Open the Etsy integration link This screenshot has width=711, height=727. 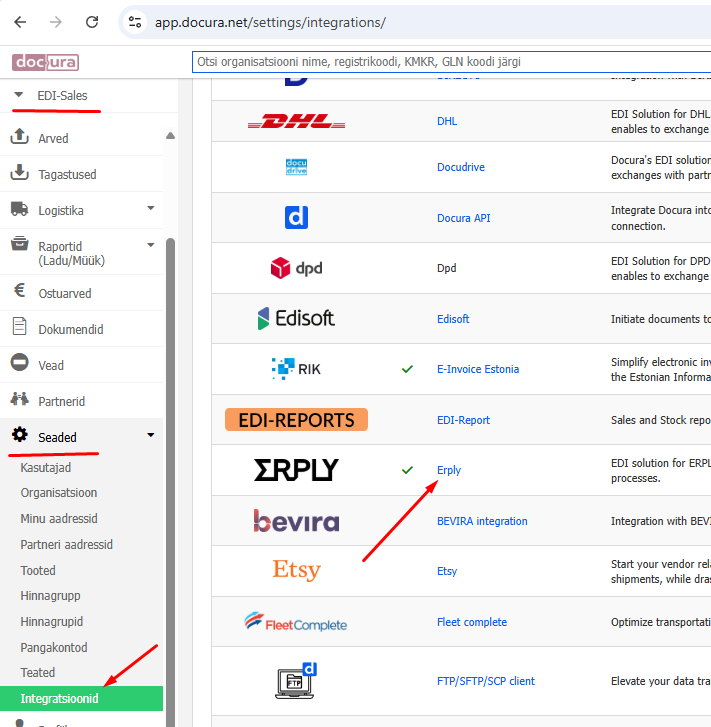coord(447,572)
